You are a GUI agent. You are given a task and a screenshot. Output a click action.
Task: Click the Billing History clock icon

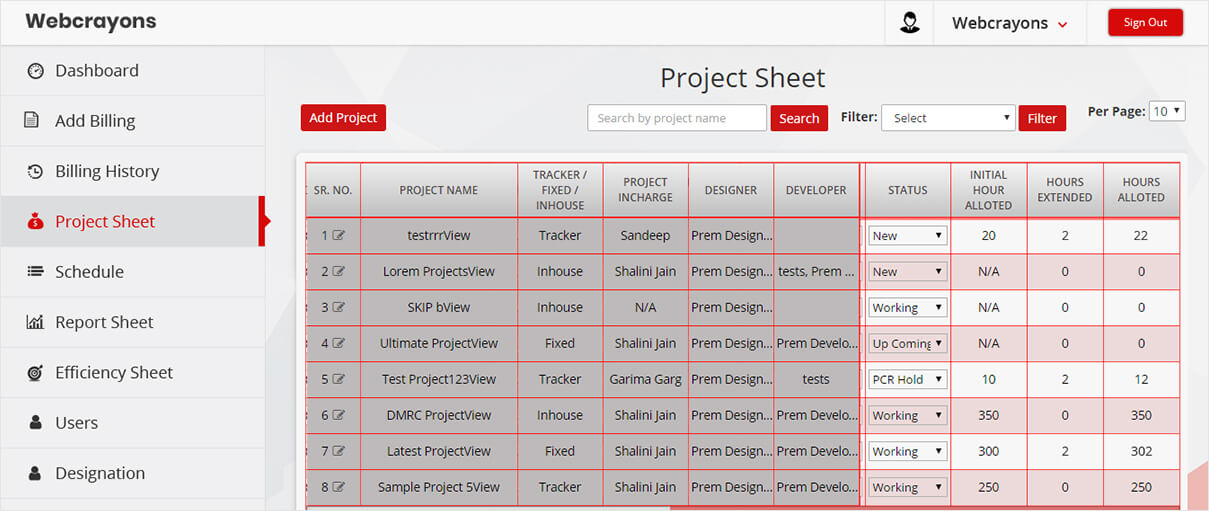[x=35, y=172]
